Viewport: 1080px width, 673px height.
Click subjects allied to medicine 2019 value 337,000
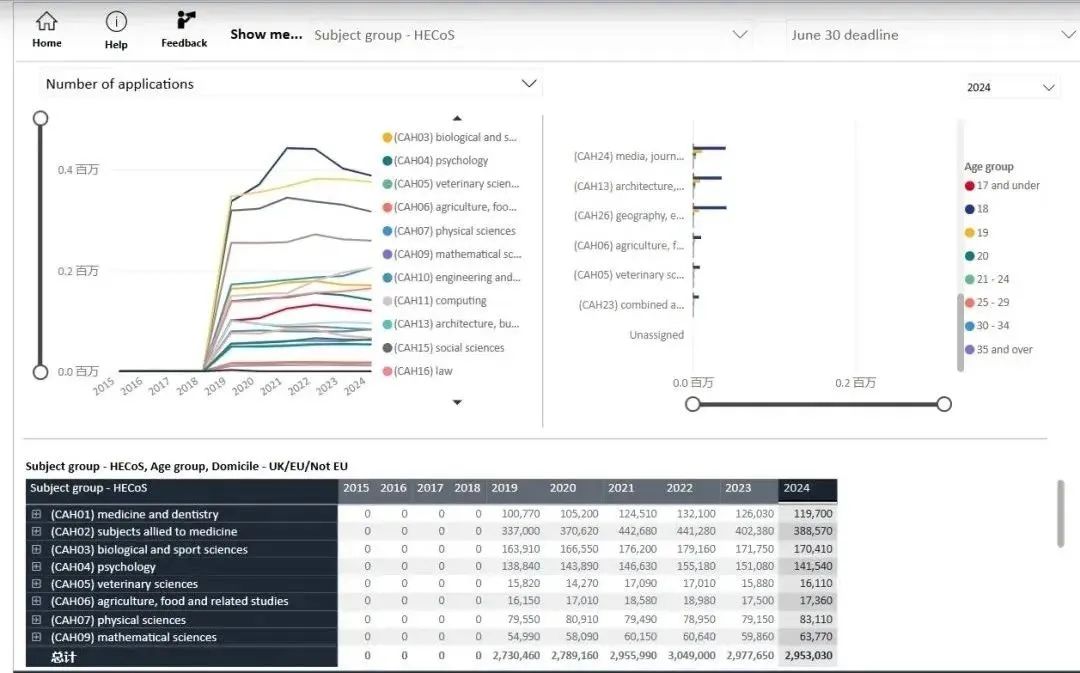click(x=520, y=531)
